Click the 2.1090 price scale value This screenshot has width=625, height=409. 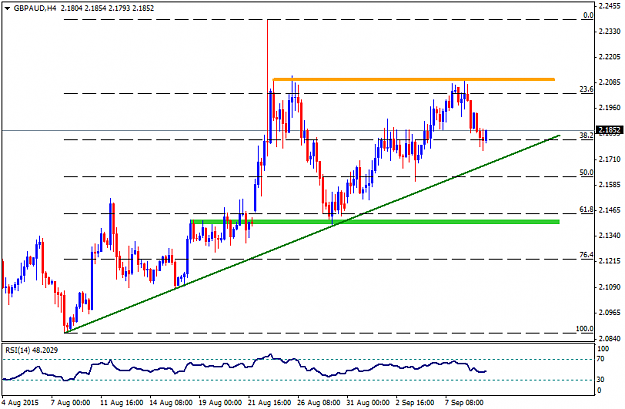coord(610,287)
